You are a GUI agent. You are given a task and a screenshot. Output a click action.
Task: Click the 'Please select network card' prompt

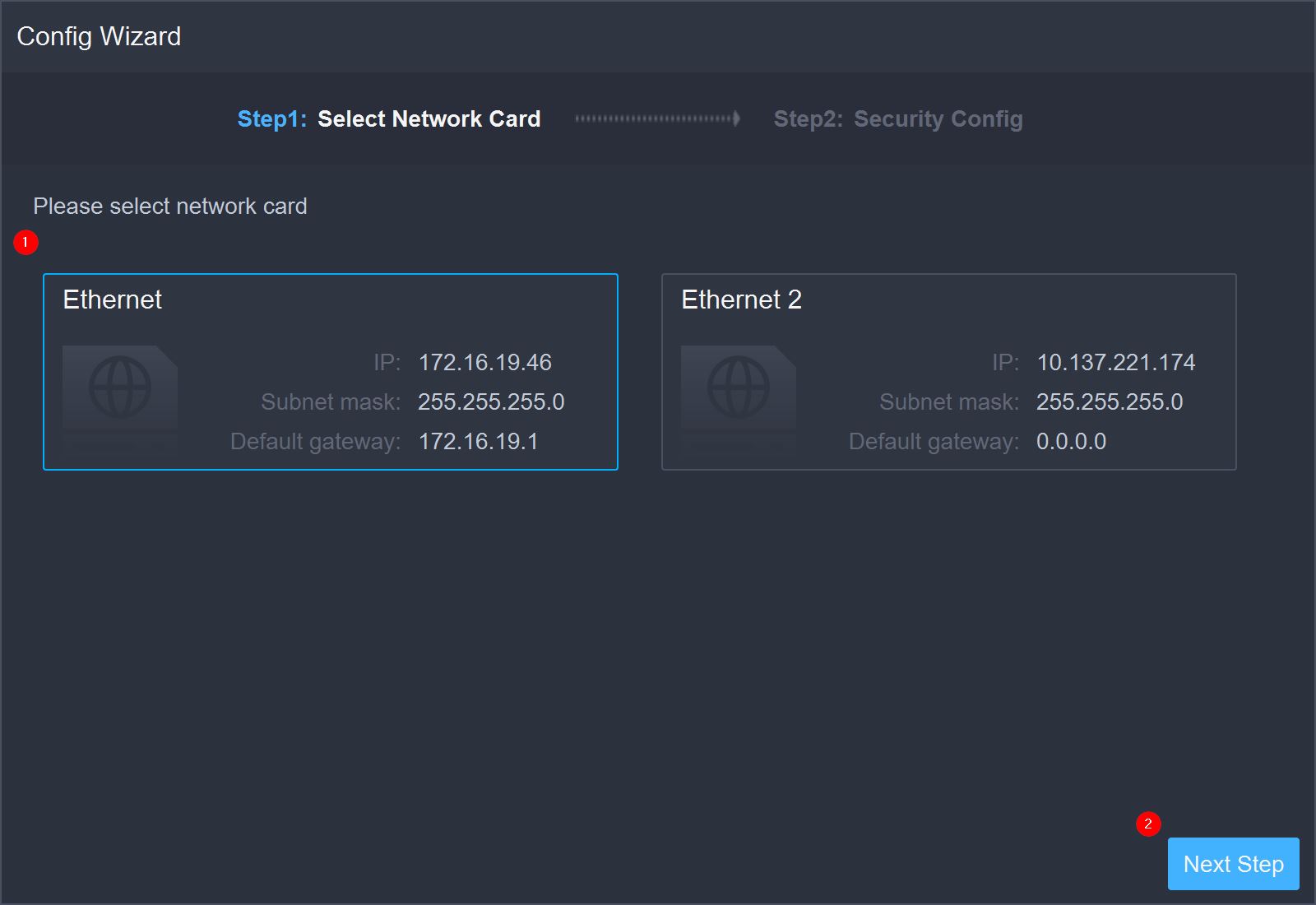[170, 206]
